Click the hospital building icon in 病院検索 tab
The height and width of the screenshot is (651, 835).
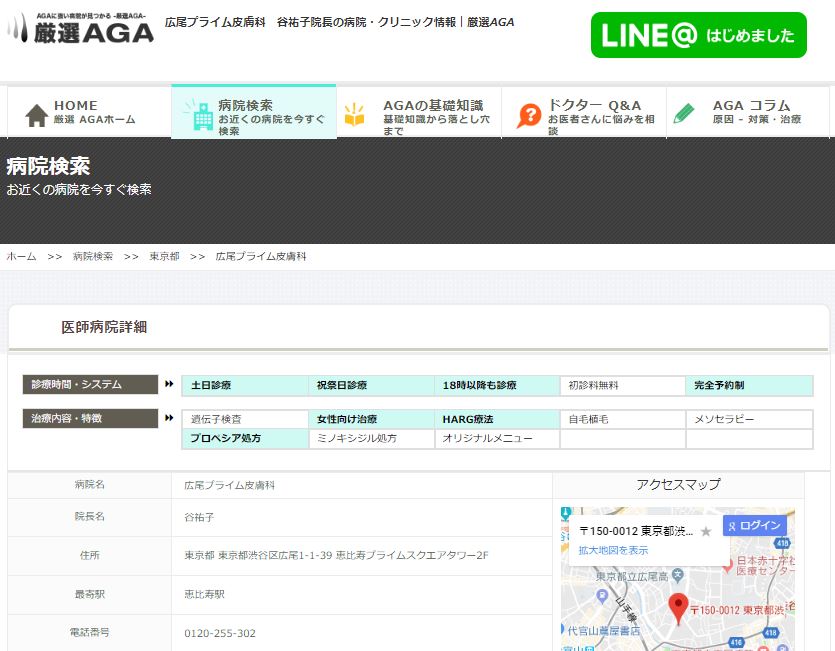coord(202,116)
